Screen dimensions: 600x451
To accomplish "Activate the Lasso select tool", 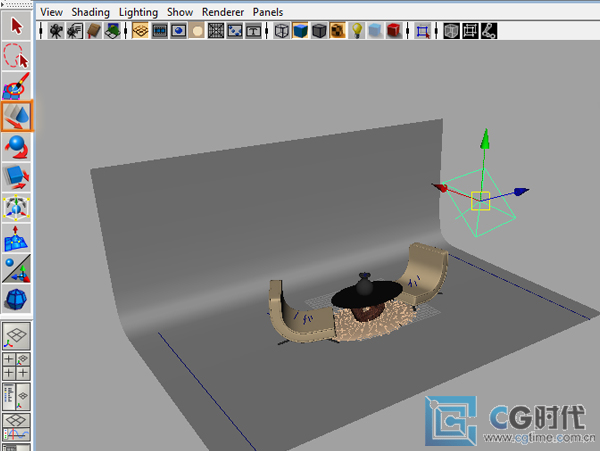I will 16,56.
